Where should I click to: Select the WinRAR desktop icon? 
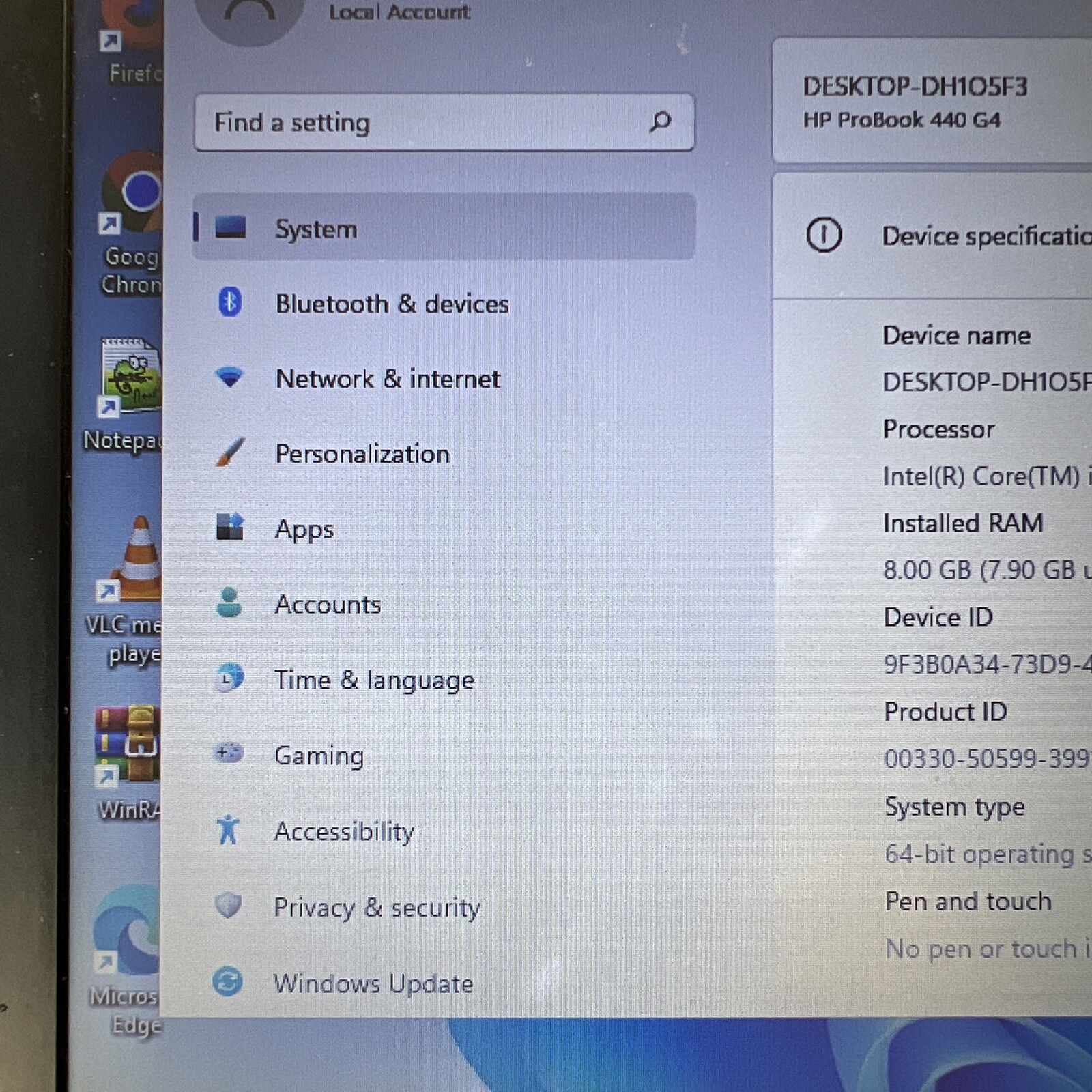128,762
